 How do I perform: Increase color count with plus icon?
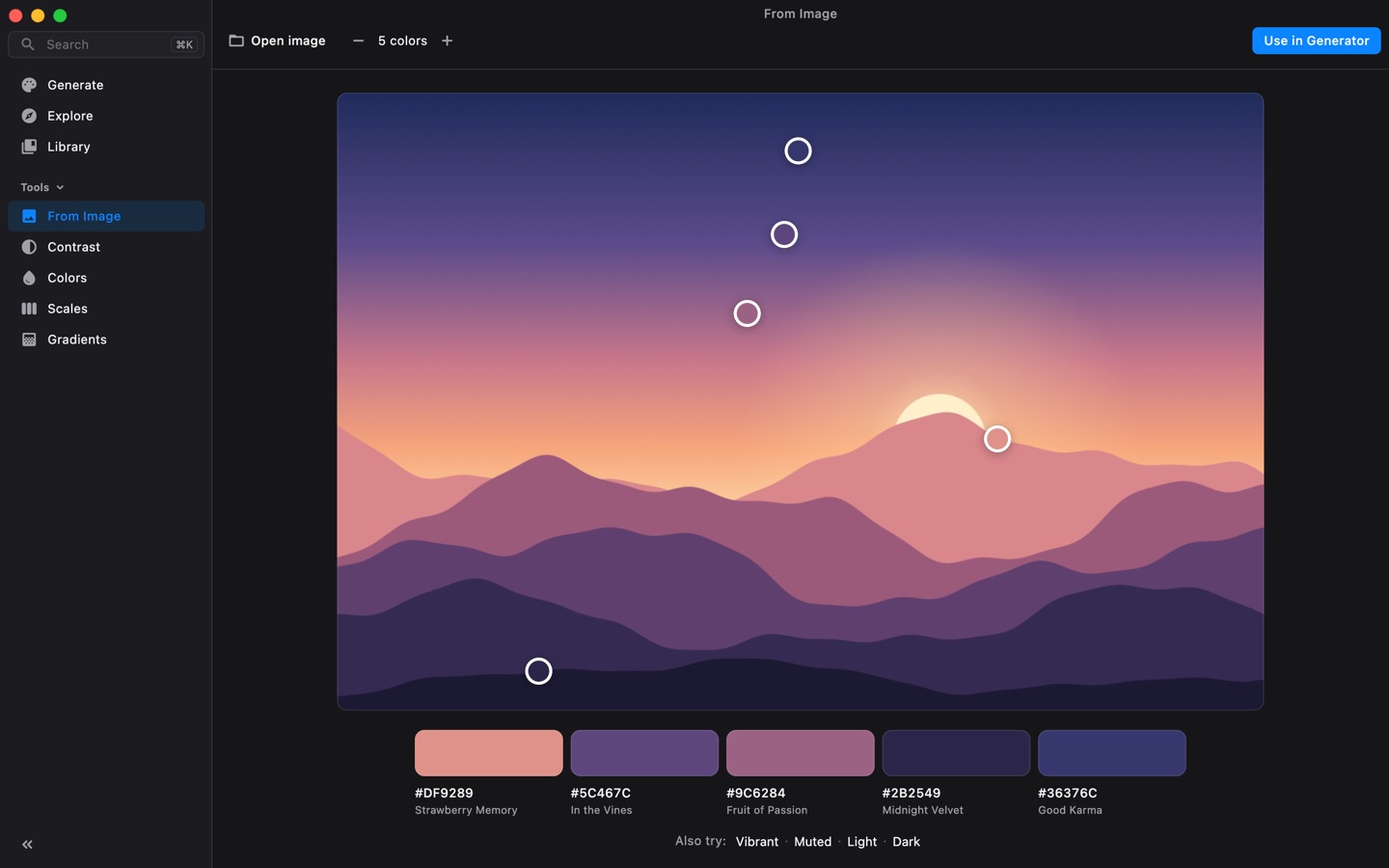[x=447, y=41]
